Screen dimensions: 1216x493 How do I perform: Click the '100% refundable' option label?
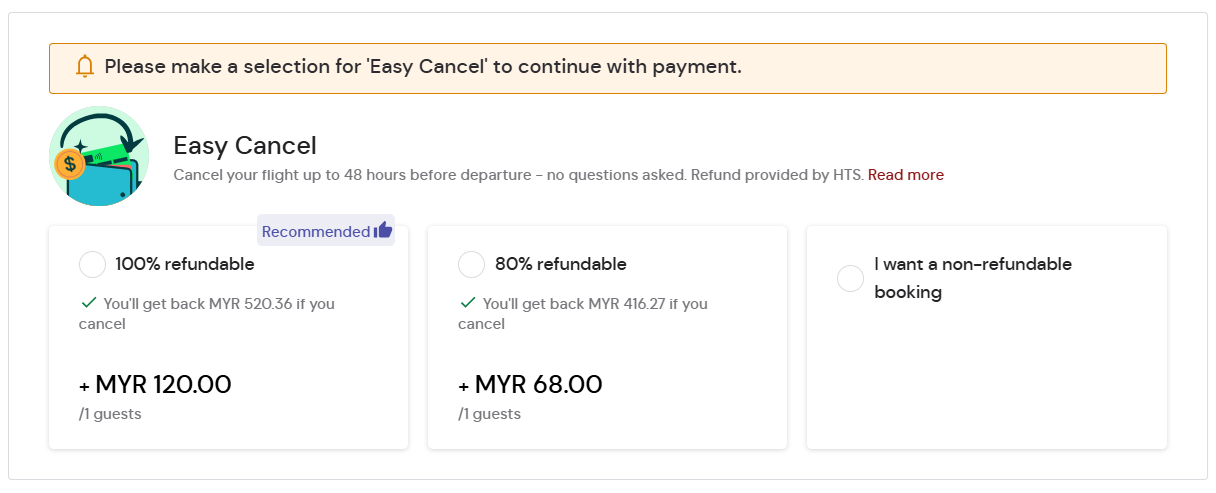(x=185, y=265)
